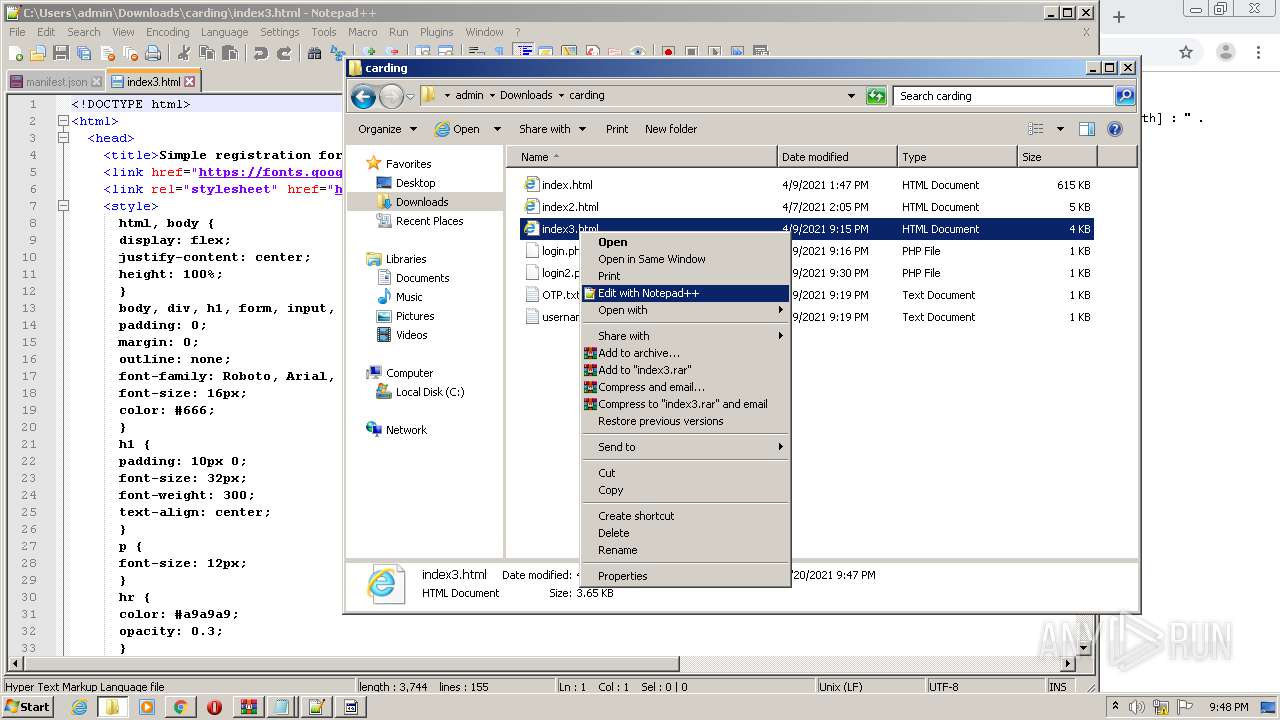Click the Close All icon in Notepad++ toolbar
Screen dimensions: 1280x720
click(x=130, y=52)
